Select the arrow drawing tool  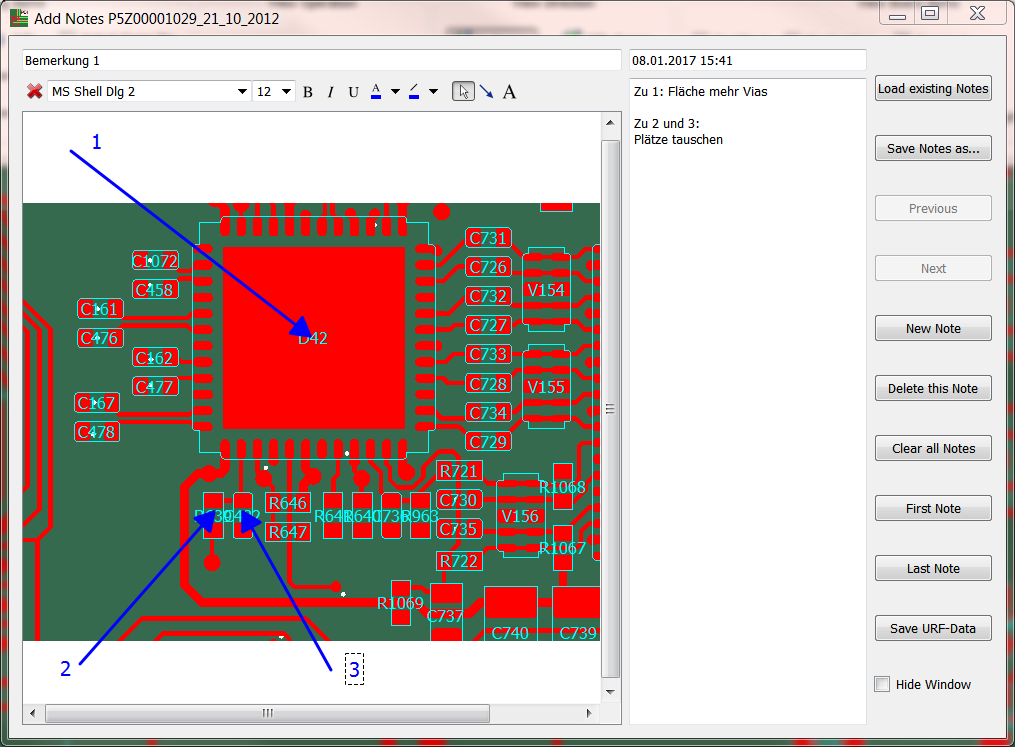tap(486, 92)
